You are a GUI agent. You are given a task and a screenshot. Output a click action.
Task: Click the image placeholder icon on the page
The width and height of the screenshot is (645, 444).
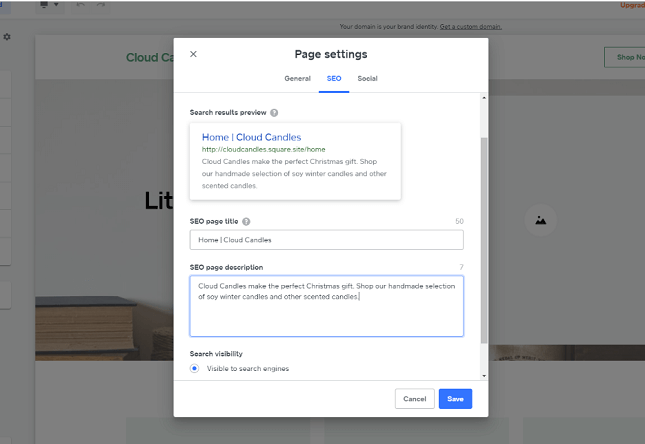click(x=540, y=220)
